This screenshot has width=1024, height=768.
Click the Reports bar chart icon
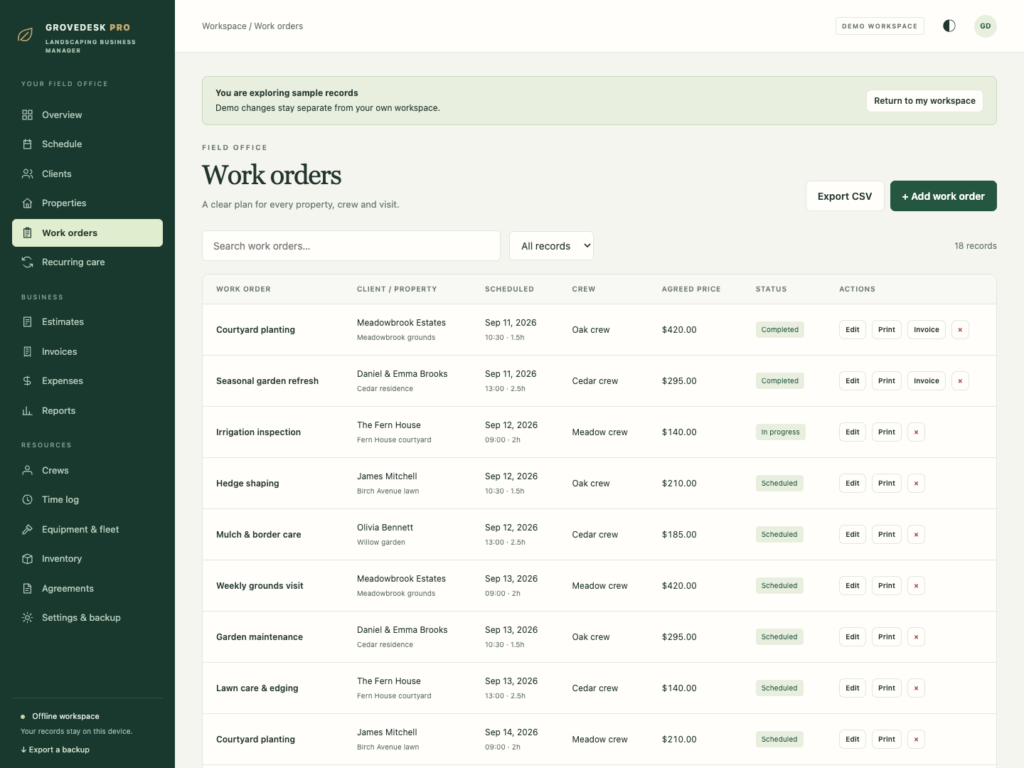[27, 411]
